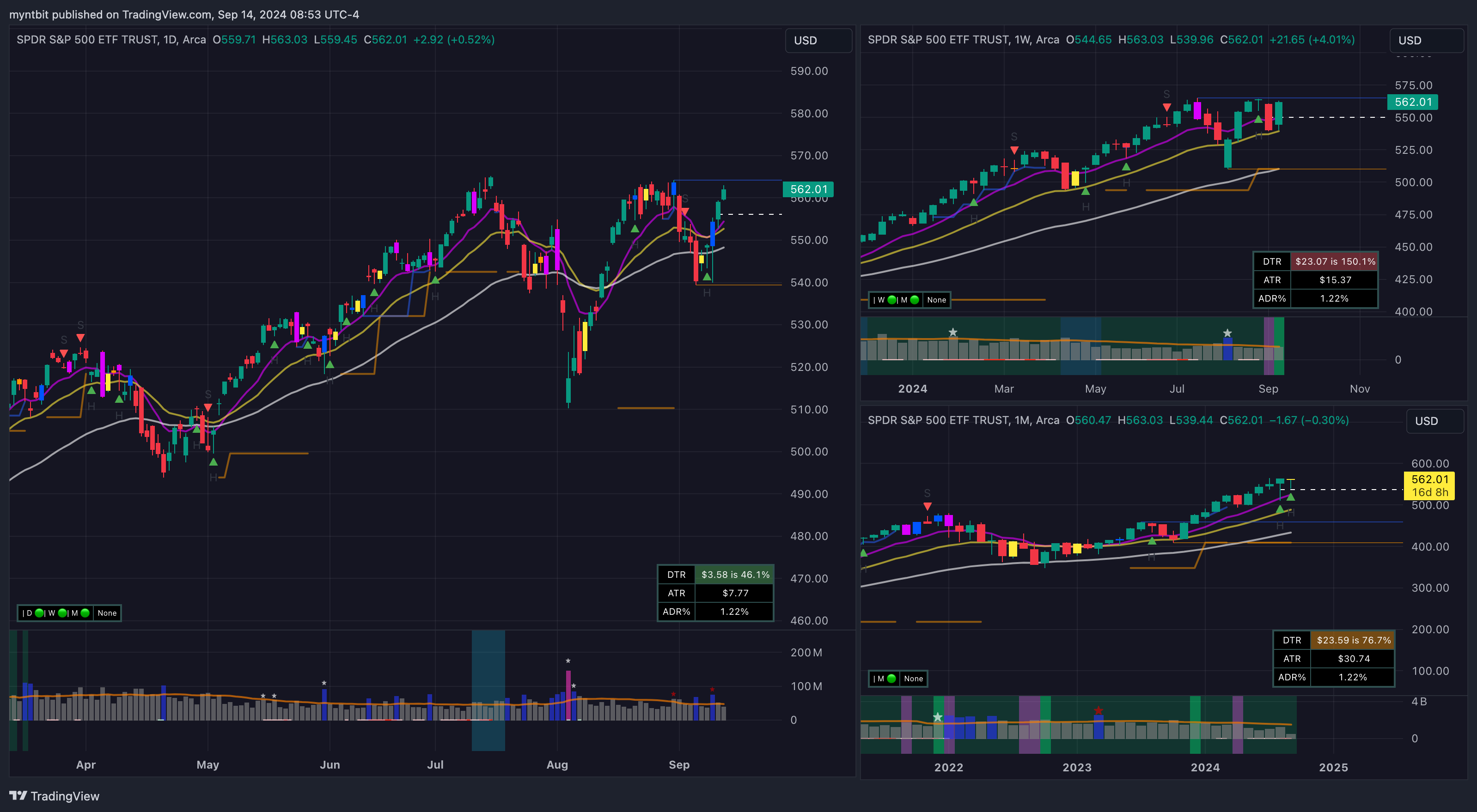Toggle the green D dot in daily chart

point(40,613)
